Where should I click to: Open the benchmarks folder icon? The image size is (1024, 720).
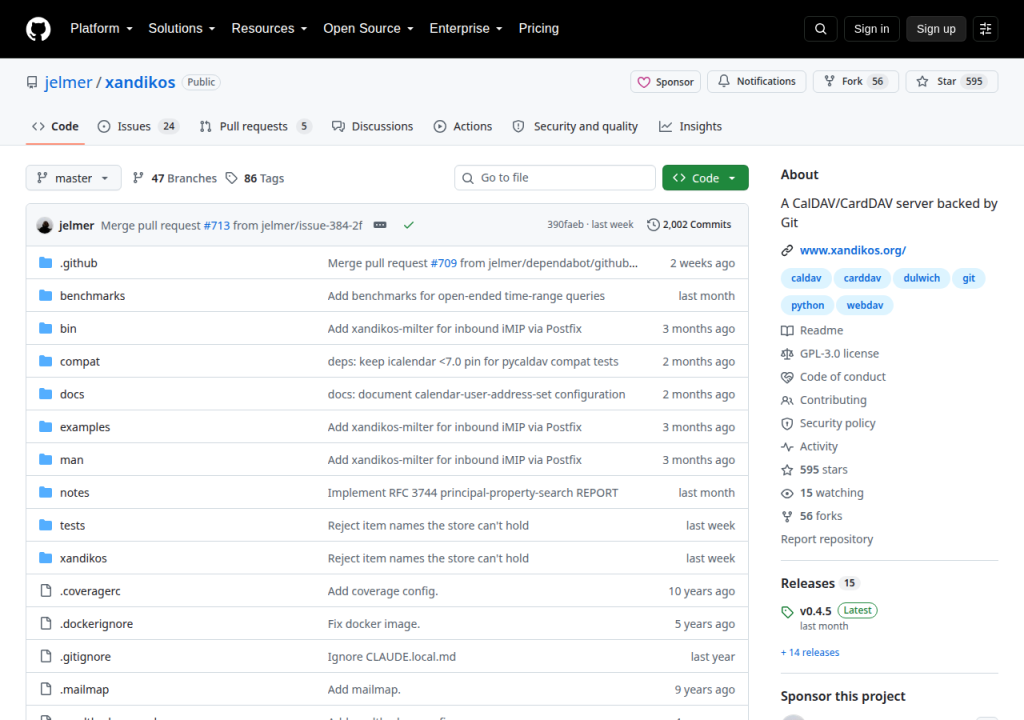pyautogui.click(x=45, y=295)
